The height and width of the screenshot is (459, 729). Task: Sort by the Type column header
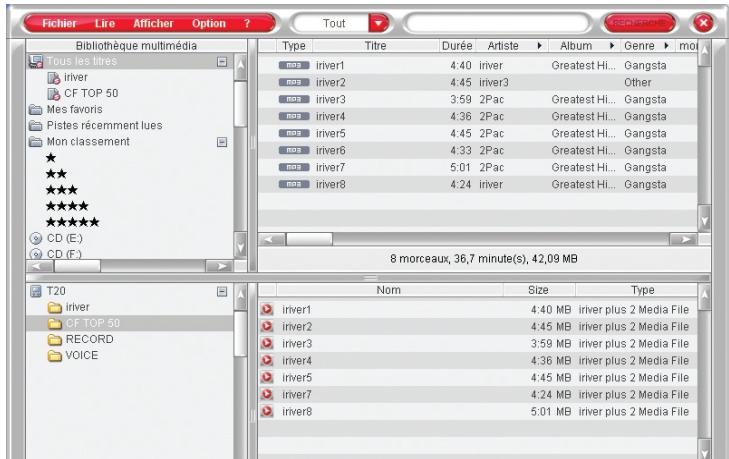click(x=294, y=46)
